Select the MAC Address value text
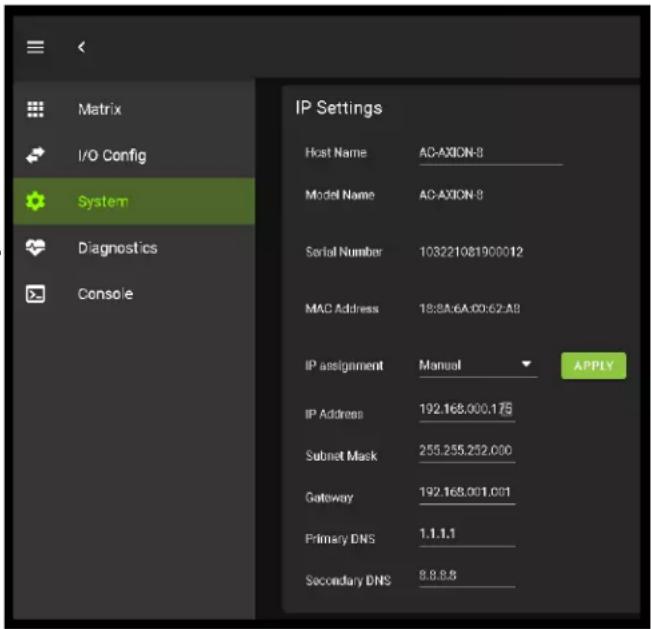651x629 pixels. (470, 308)
